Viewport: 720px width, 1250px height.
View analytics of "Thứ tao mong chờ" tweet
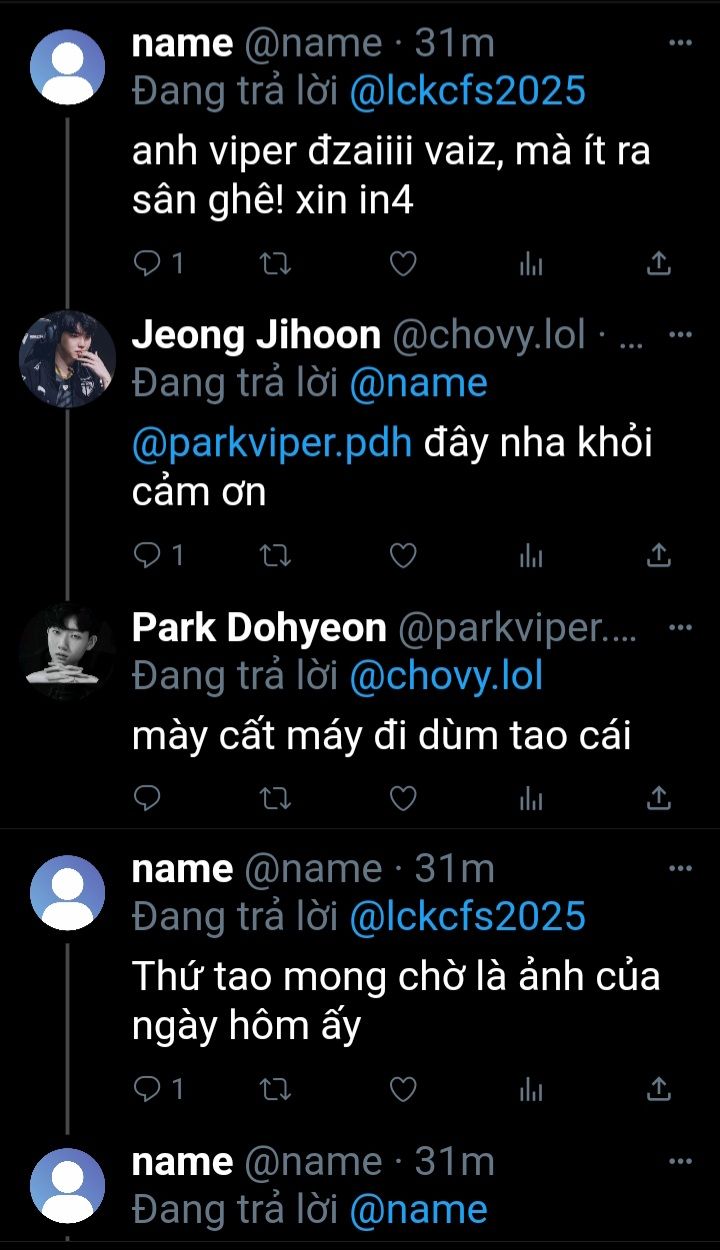(x=531, y=1088)
